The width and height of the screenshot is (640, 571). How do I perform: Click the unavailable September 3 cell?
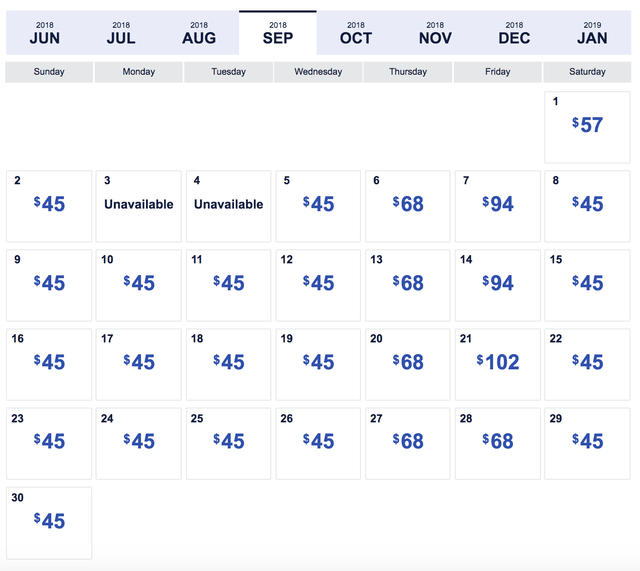click(138, 205)
